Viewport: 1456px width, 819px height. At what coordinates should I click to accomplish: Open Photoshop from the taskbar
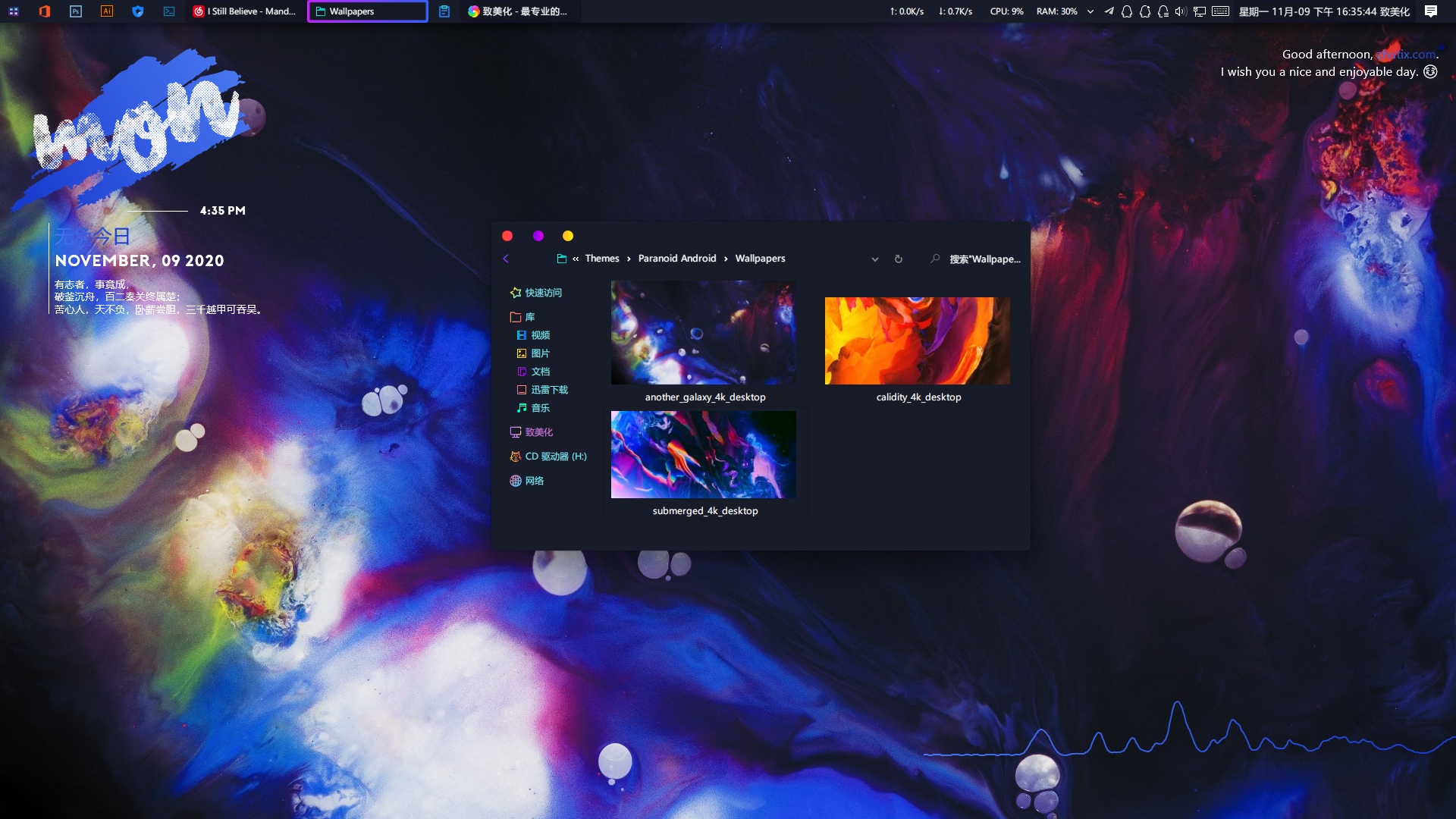76,11
